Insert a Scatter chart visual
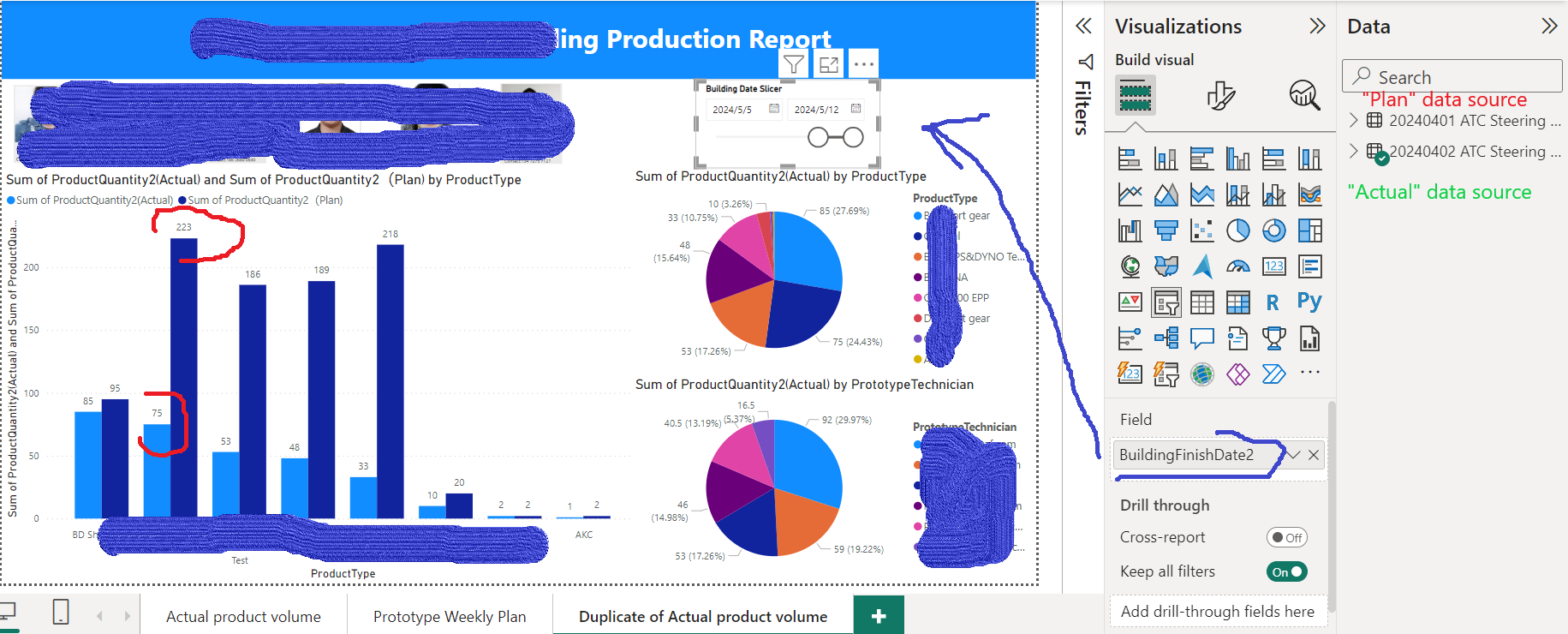The width and height of the screenshot is (1568, 634). click(1201, 230)
